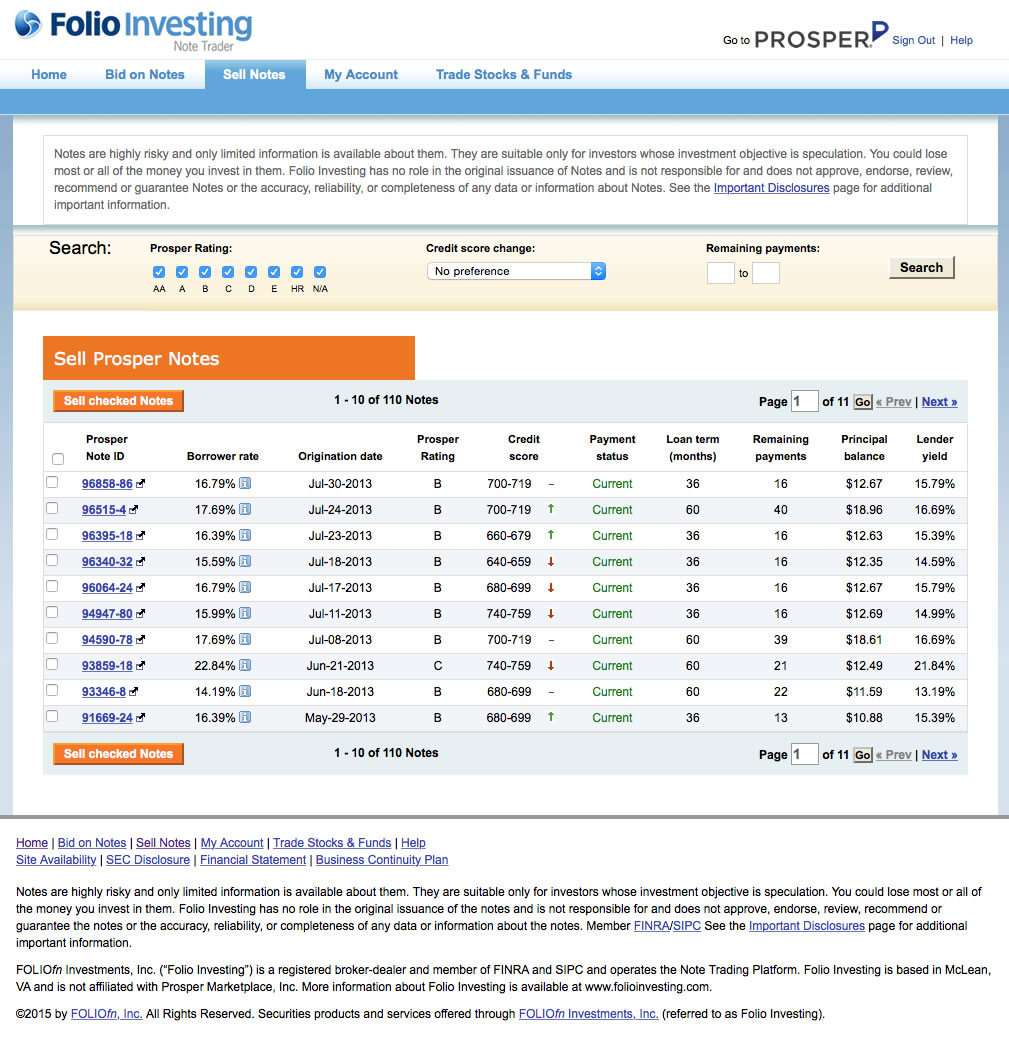Click the Site Availability footer link
Image resolution: width=1009 pixels, height=1040 pixels.
pos(56,860)
